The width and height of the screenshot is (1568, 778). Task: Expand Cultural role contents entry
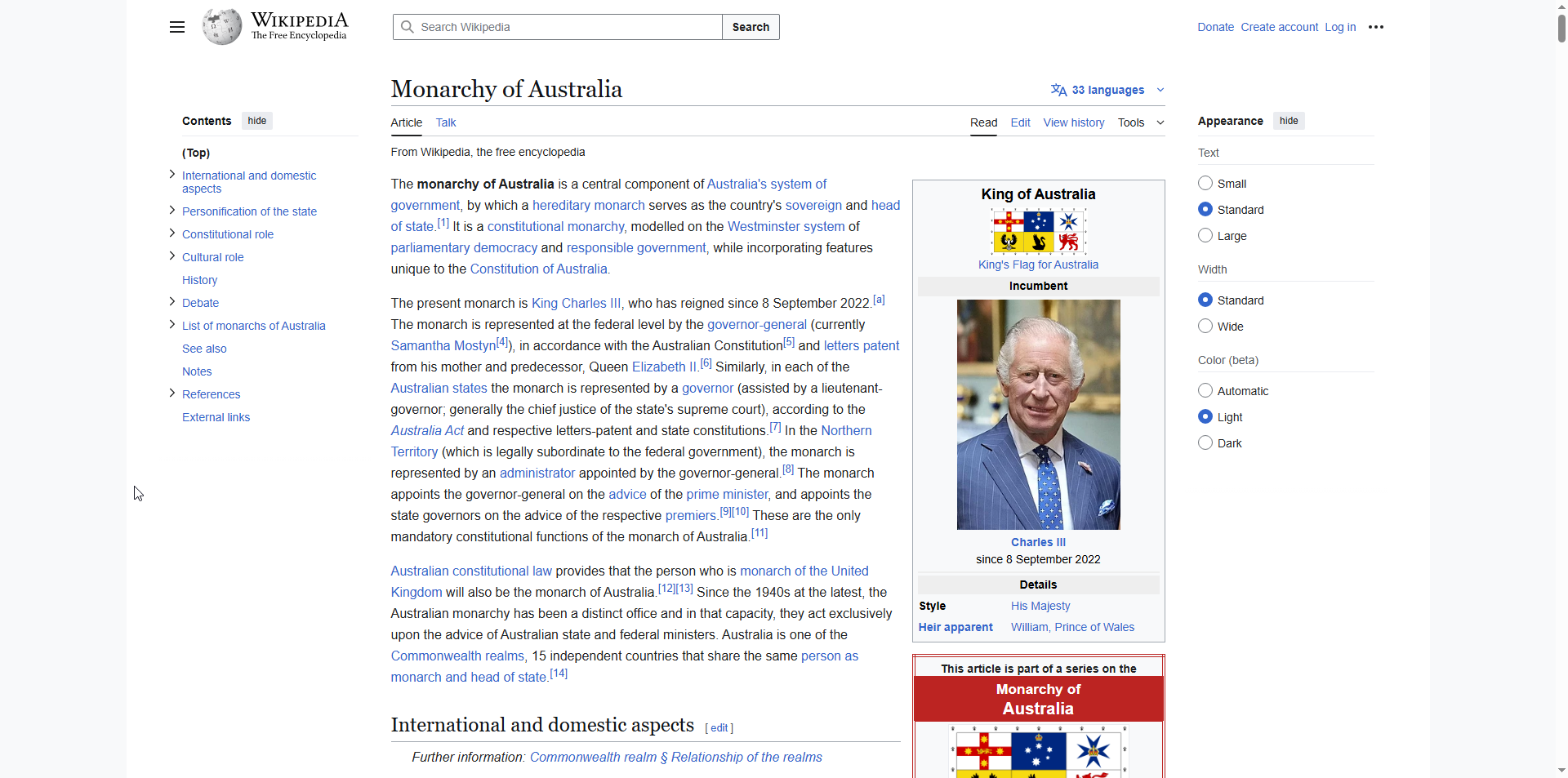(x=172, y=256)
